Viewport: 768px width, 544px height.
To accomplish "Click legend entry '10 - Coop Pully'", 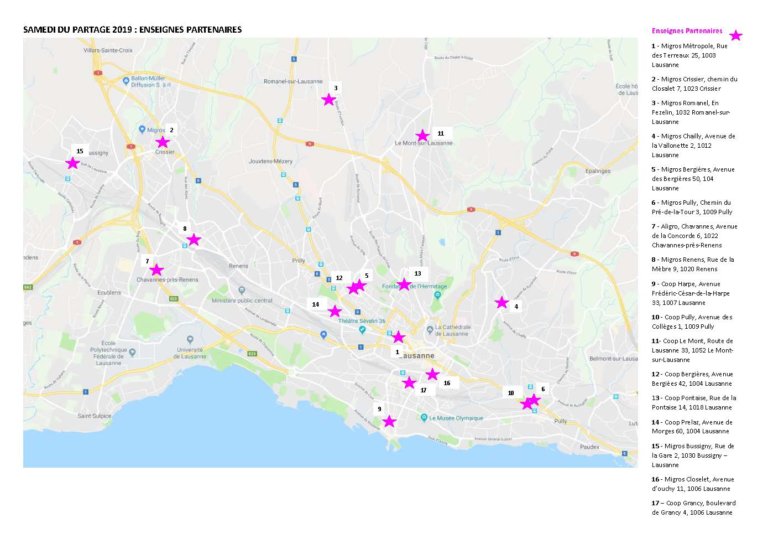I will tap(692, 321).
